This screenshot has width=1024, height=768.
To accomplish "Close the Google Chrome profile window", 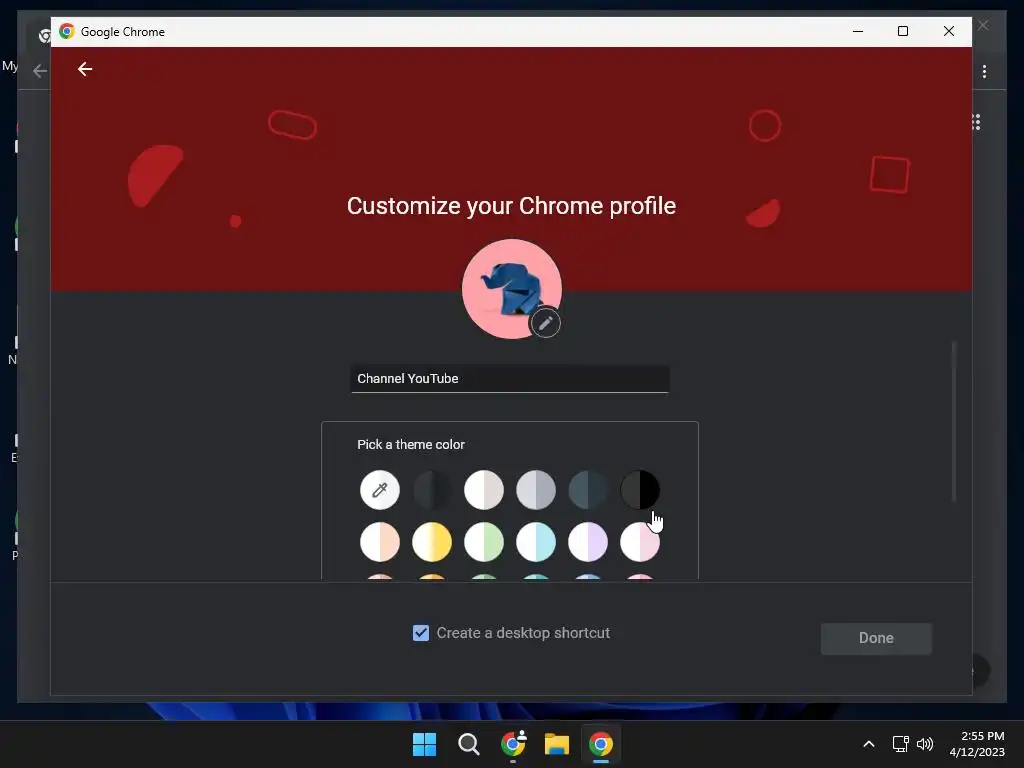I will click(949, 31).
